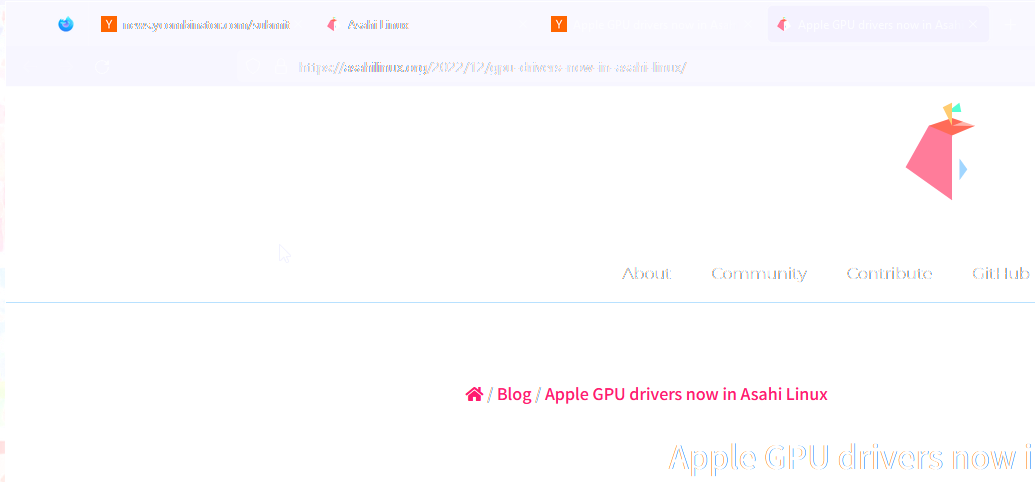Go home via the breadcrumb house icon
Image resolution: width=1035 pixels, height=482 pixels.
[474, 395]
